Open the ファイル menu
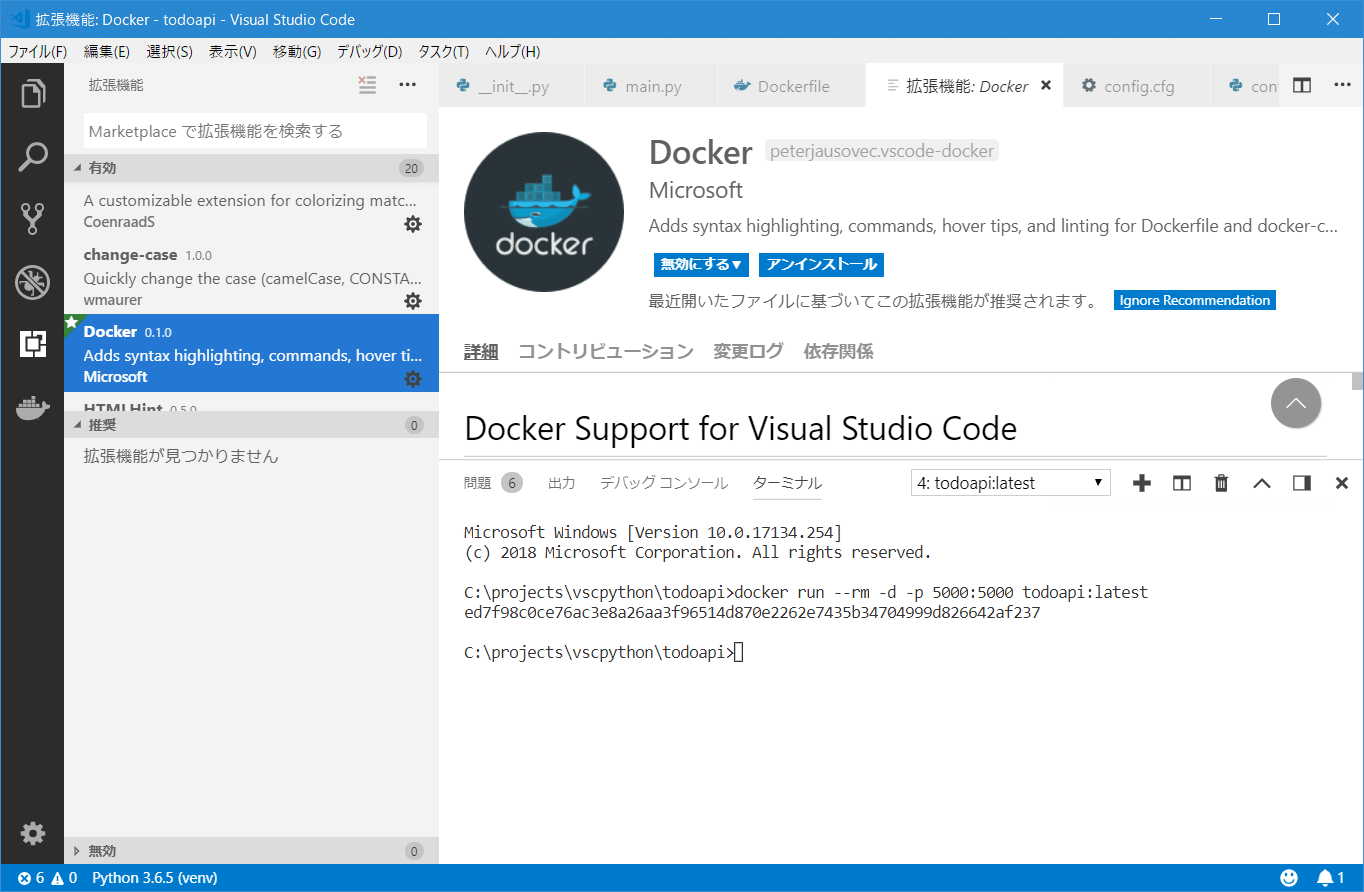 click(x=36, y=51)
